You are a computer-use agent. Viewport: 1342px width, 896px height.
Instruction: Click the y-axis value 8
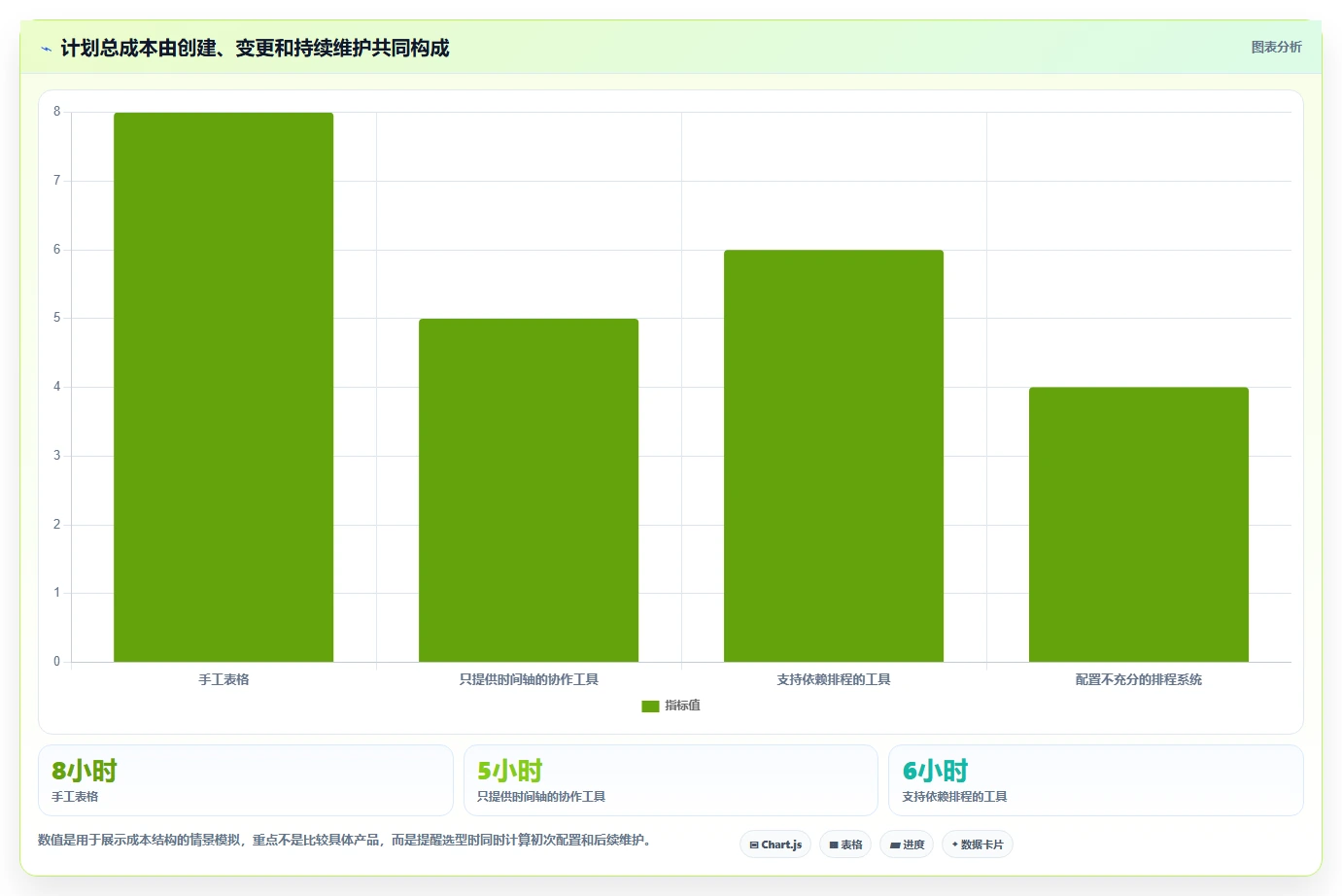click(56, 112)
